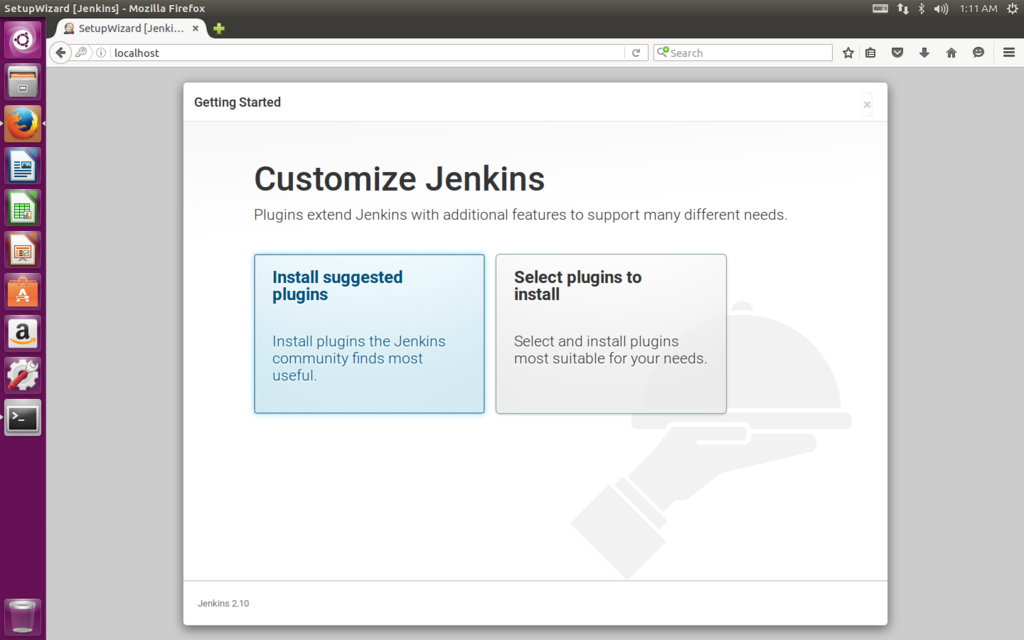Click the Firefox launcher icon
1024x640 pixels.
(x=22, y=123)
